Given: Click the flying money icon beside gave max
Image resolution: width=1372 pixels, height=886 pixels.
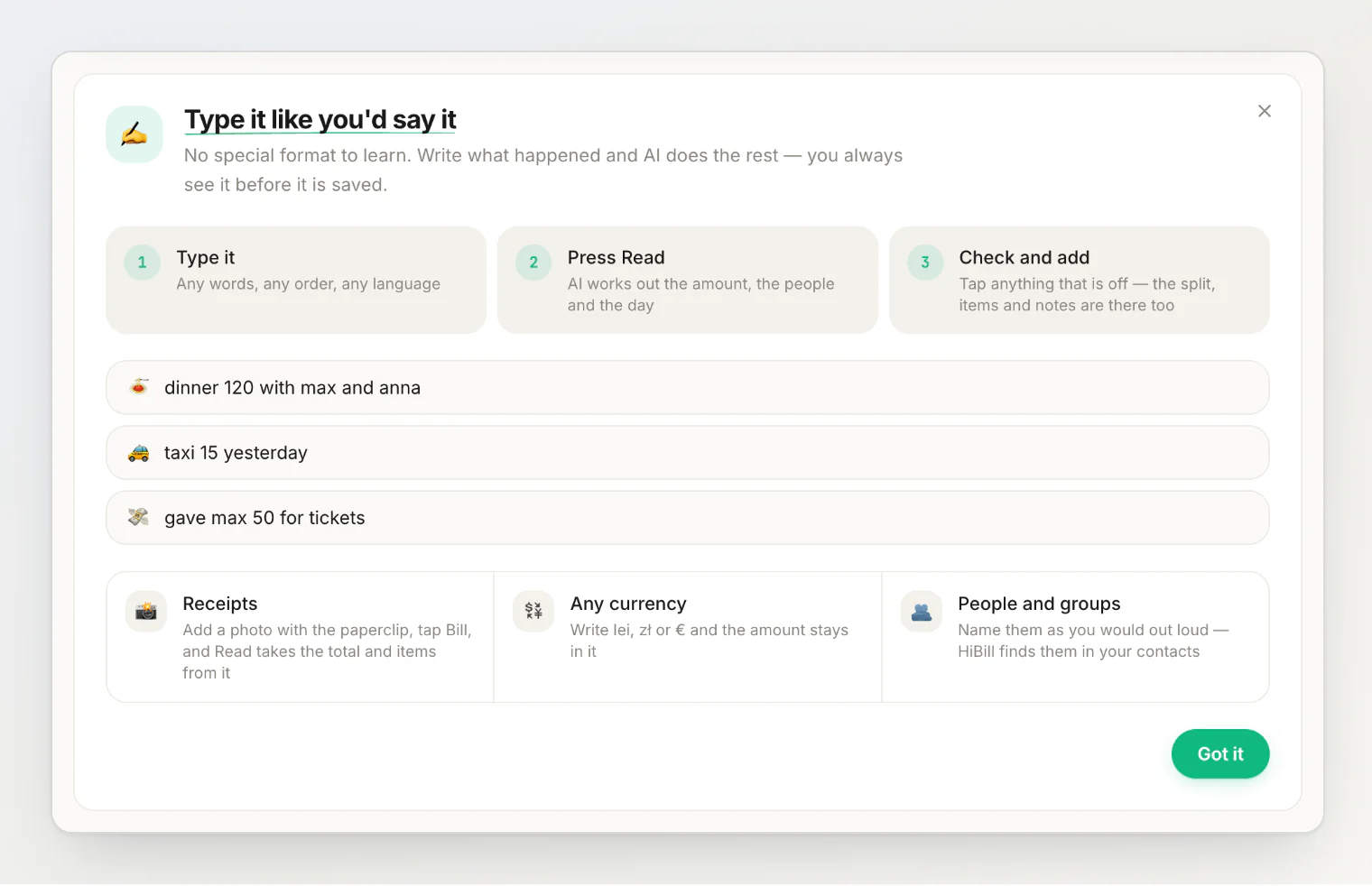Looking at the screenshot, I should (x=139, y=517).
